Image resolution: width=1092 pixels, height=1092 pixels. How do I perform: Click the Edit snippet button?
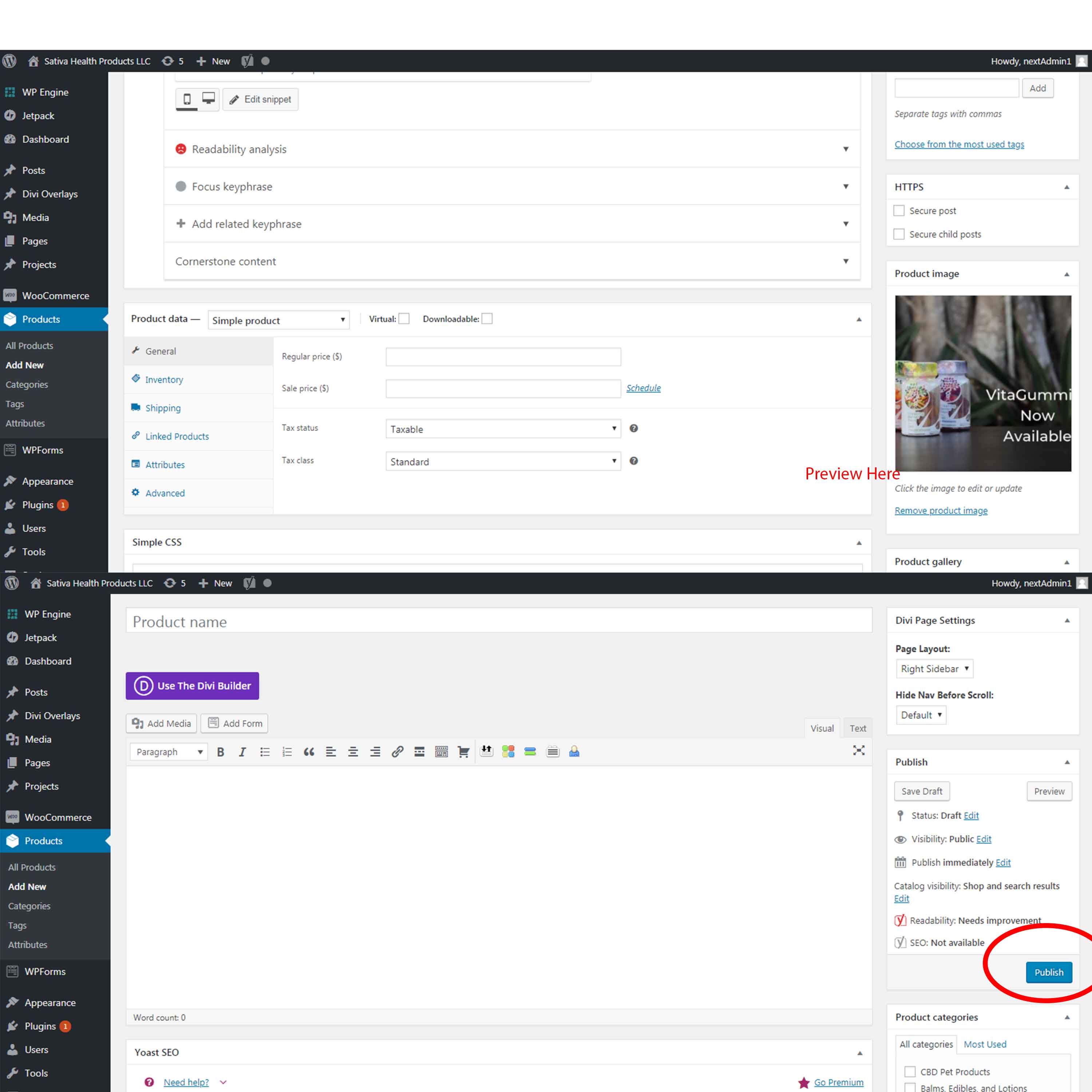click(x=261, y=99)
